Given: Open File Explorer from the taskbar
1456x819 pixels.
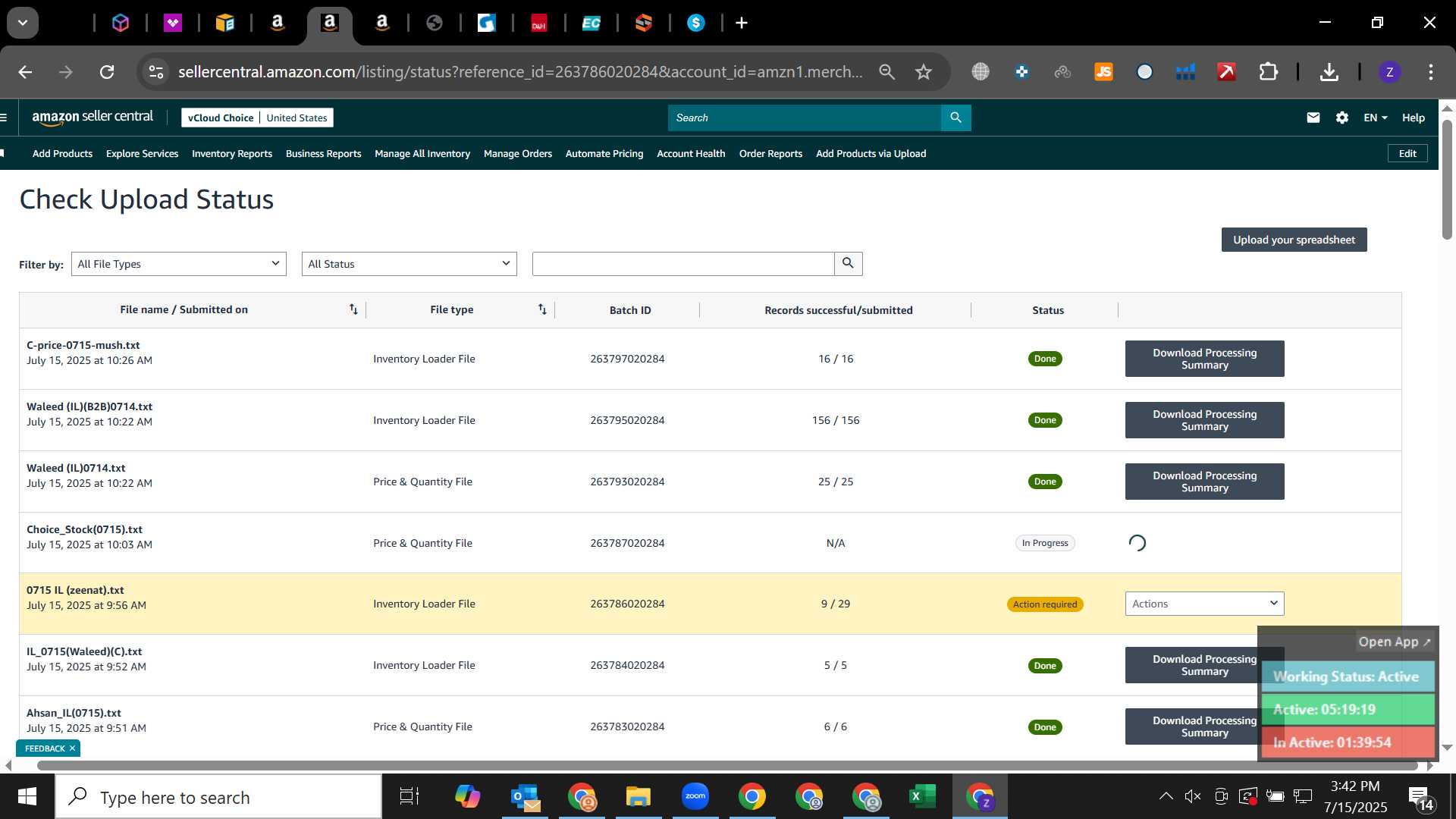Looking at the screenshot, I should point(639,797).
